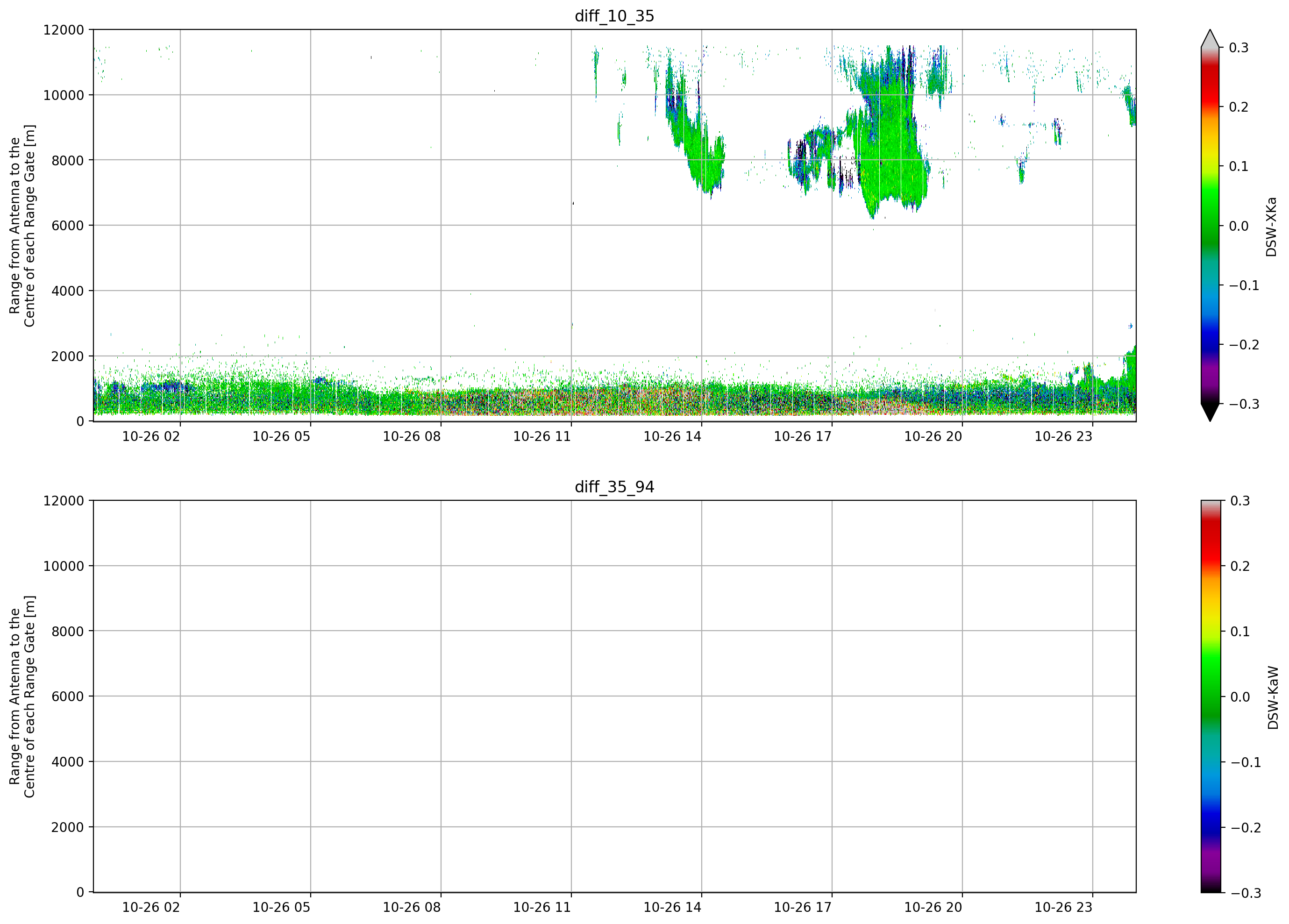Click the 0.1 tick on DSW-KaW colorbar
Image resolution: width=1289 pixels, height=924 pixels.
(1239, 632)
